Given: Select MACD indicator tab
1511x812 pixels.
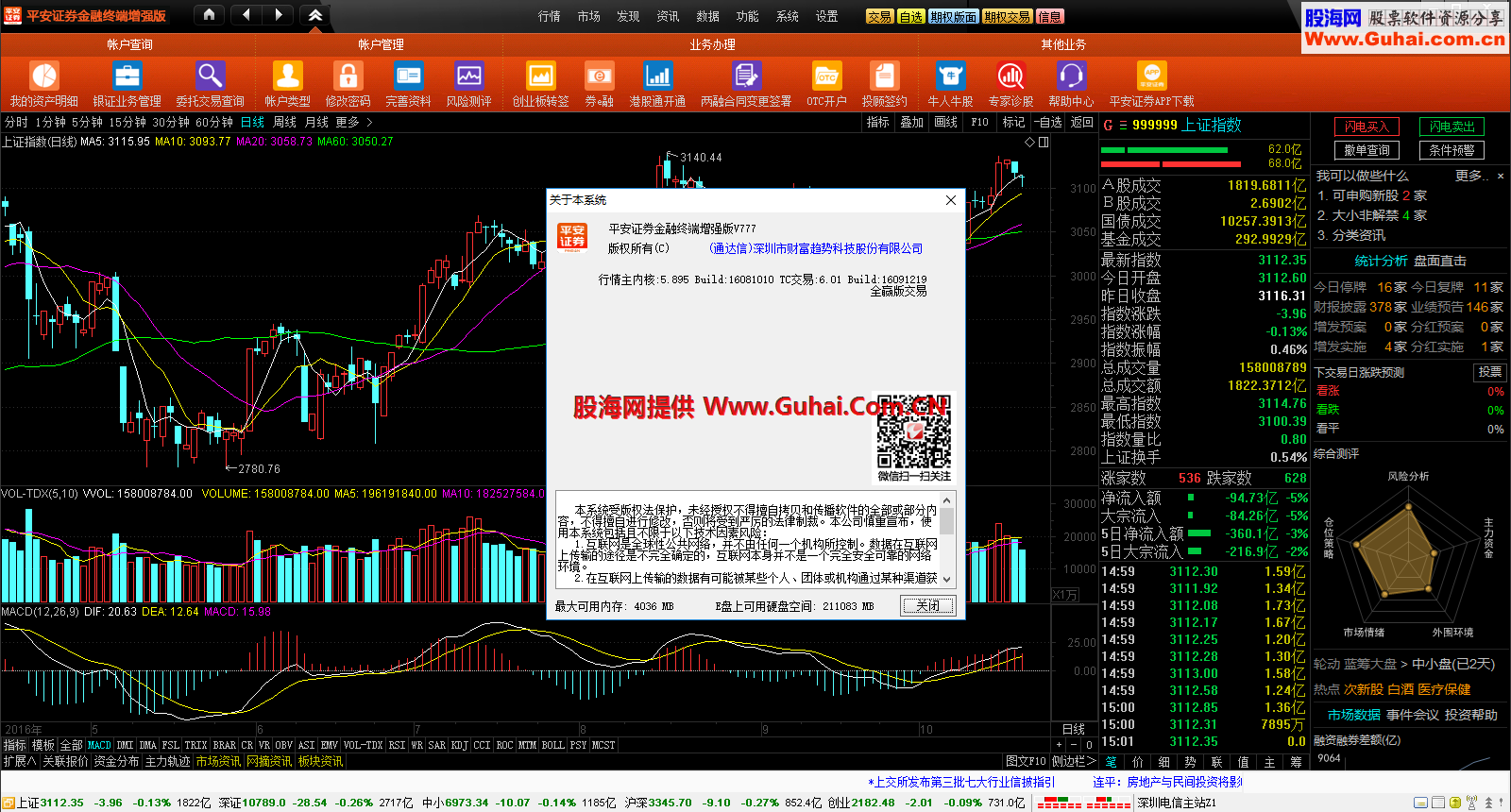Looking at the screenshot, I should (99, 745).
